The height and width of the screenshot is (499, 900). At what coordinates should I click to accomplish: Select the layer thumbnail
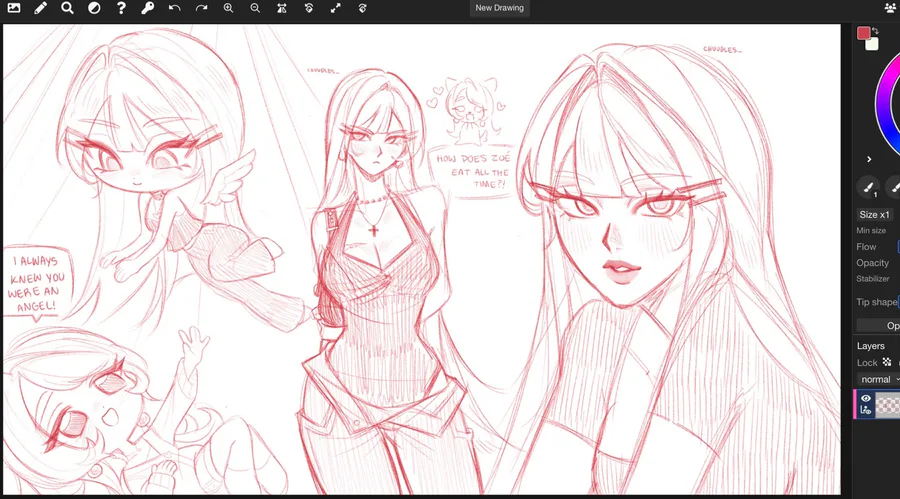coord(887,404)
